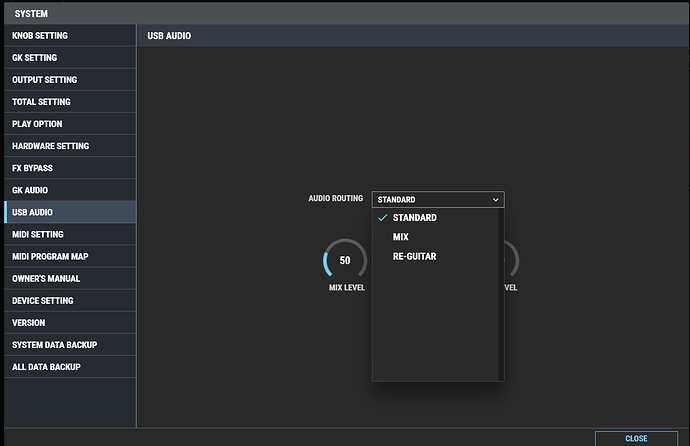Open MIDI Program Map section
This screenshot has height=446, width=690.
[51, 256]
